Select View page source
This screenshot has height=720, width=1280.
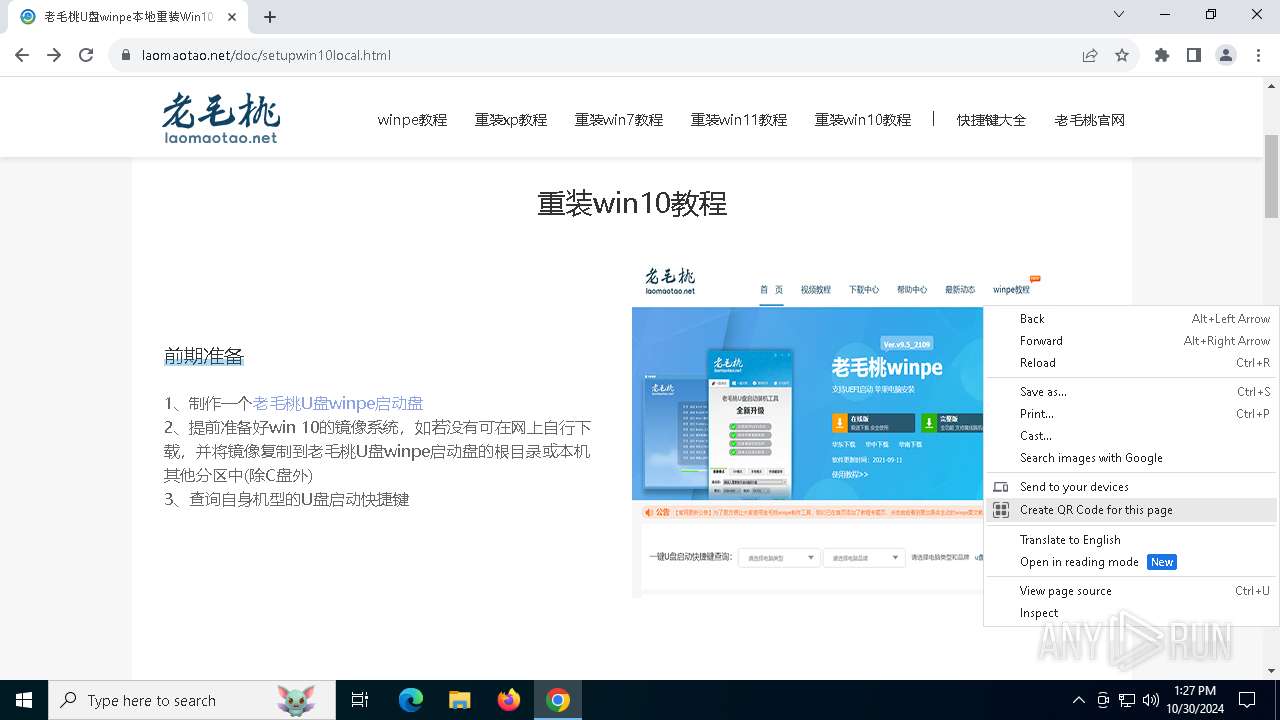click(x=1131, y=591)
